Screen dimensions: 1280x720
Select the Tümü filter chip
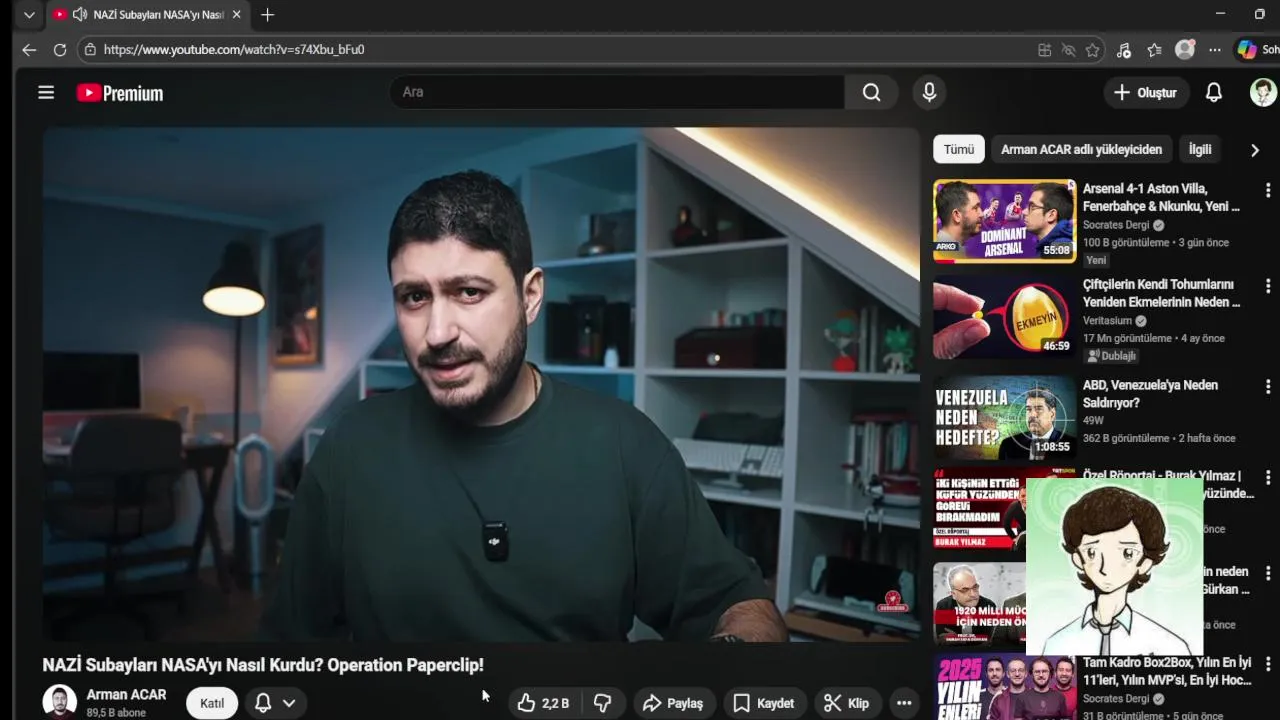[959, 149]
